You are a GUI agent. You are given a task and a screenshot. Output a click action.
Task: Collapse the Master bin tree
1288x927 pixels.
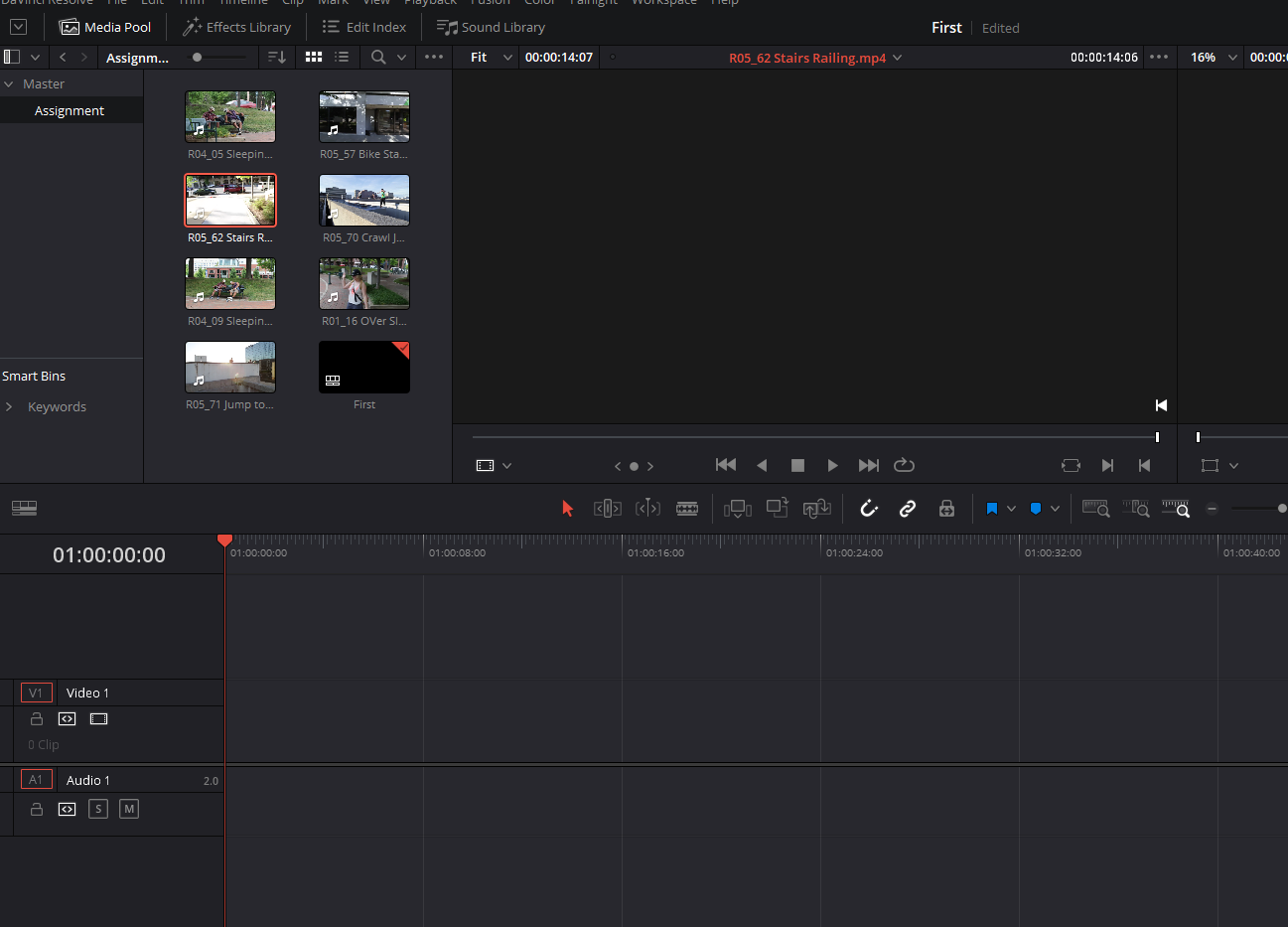click(9, 84)
